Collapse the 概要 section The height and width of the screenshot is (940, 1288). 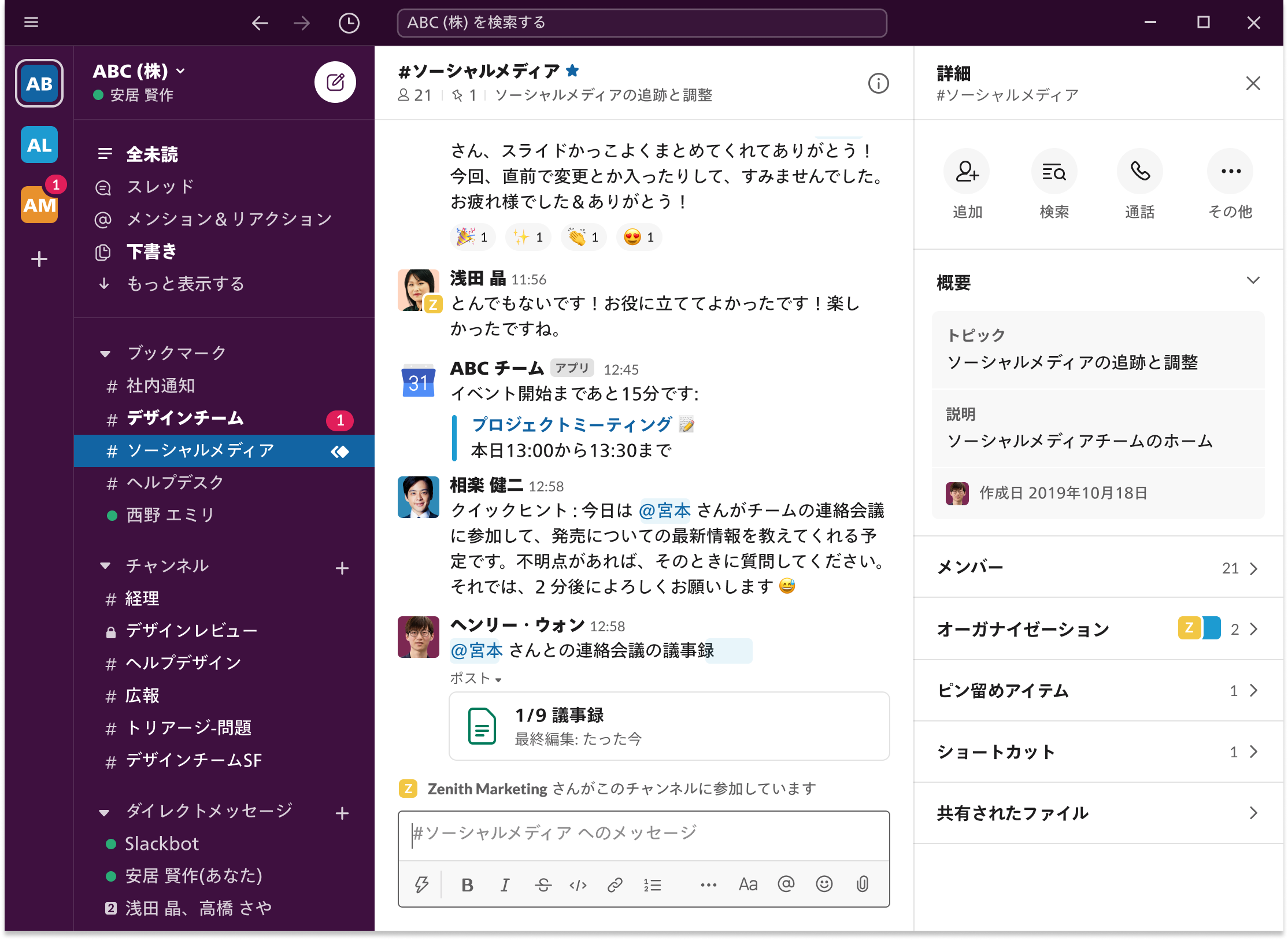coord(1253,281)
